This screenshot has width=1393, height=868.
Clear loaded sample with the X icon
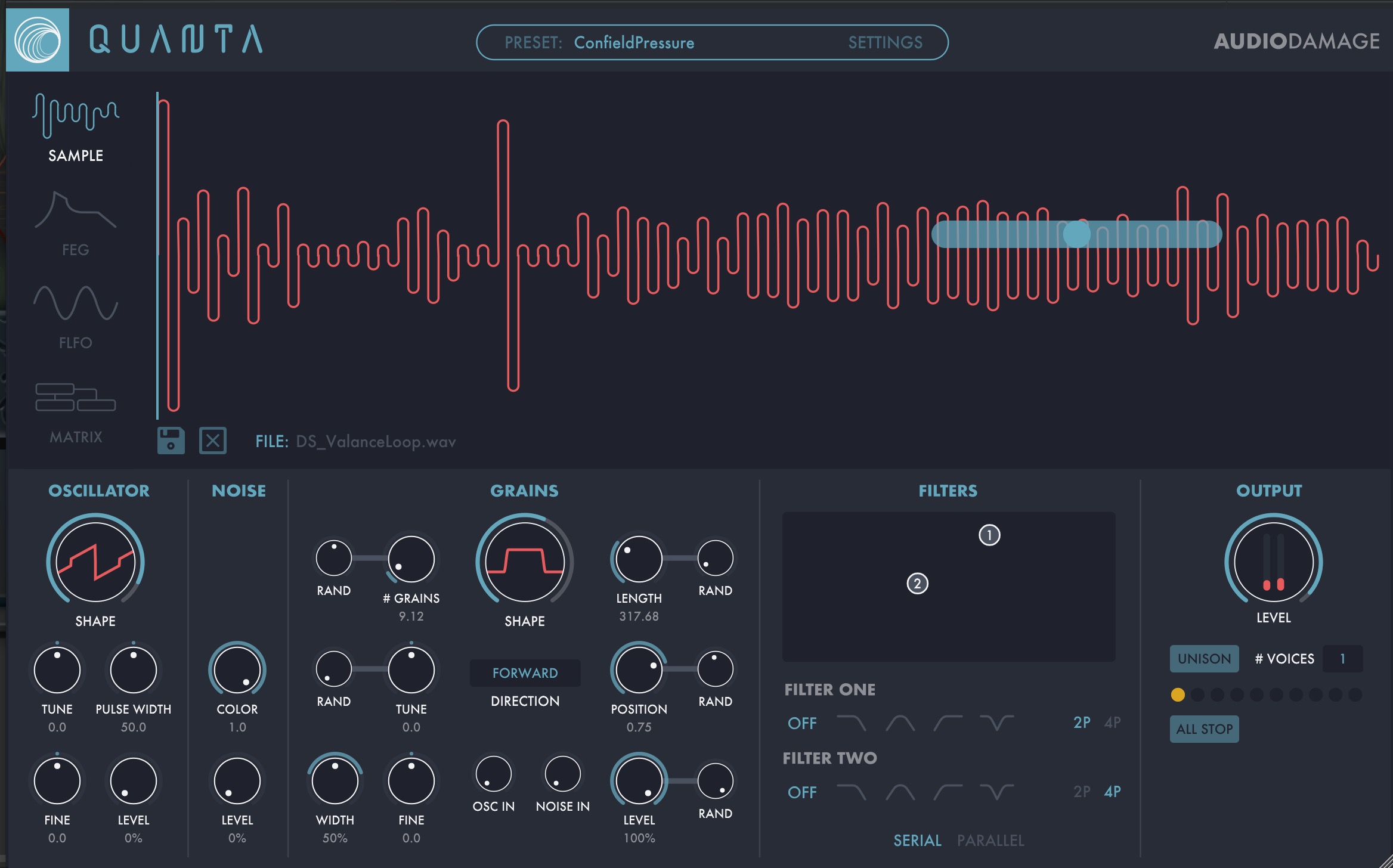coord(213,441)
